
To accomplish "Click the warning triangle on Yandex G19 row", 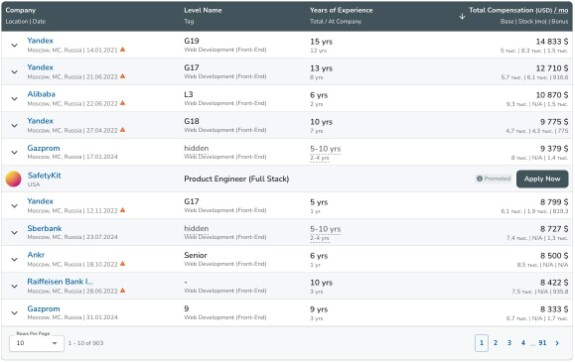I will [x=122, y=49].
